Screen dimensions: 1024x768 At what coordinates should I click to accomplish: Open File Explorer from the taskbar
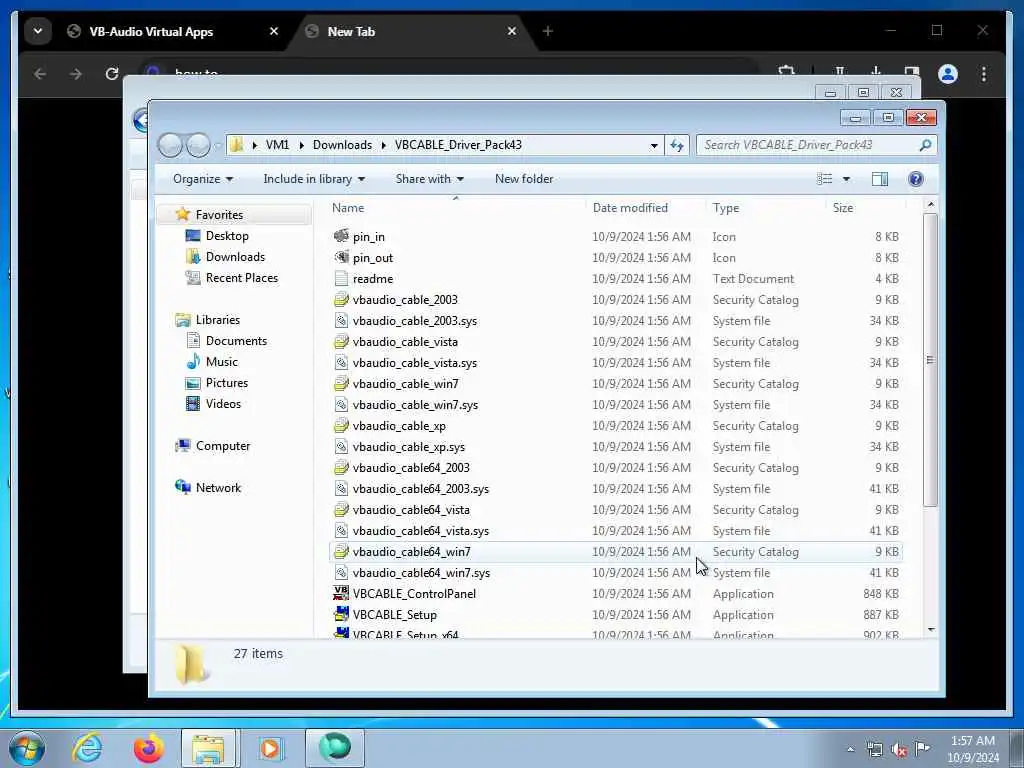tap(209, 748)
